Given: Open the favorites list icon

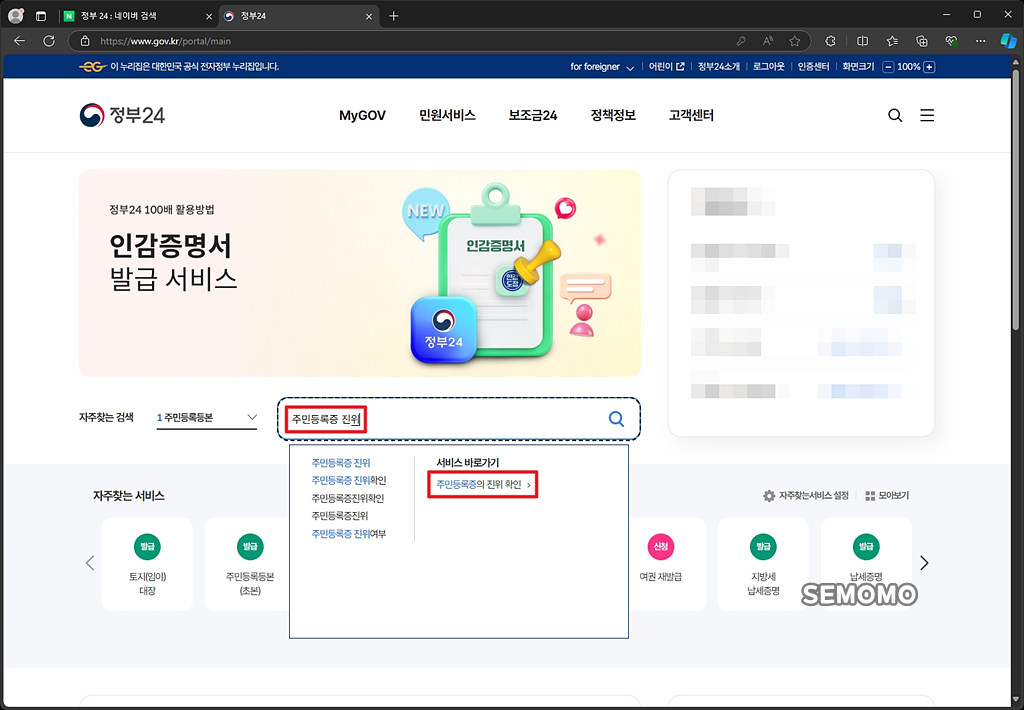Looking at the screenshot, I should click(892, 41).
